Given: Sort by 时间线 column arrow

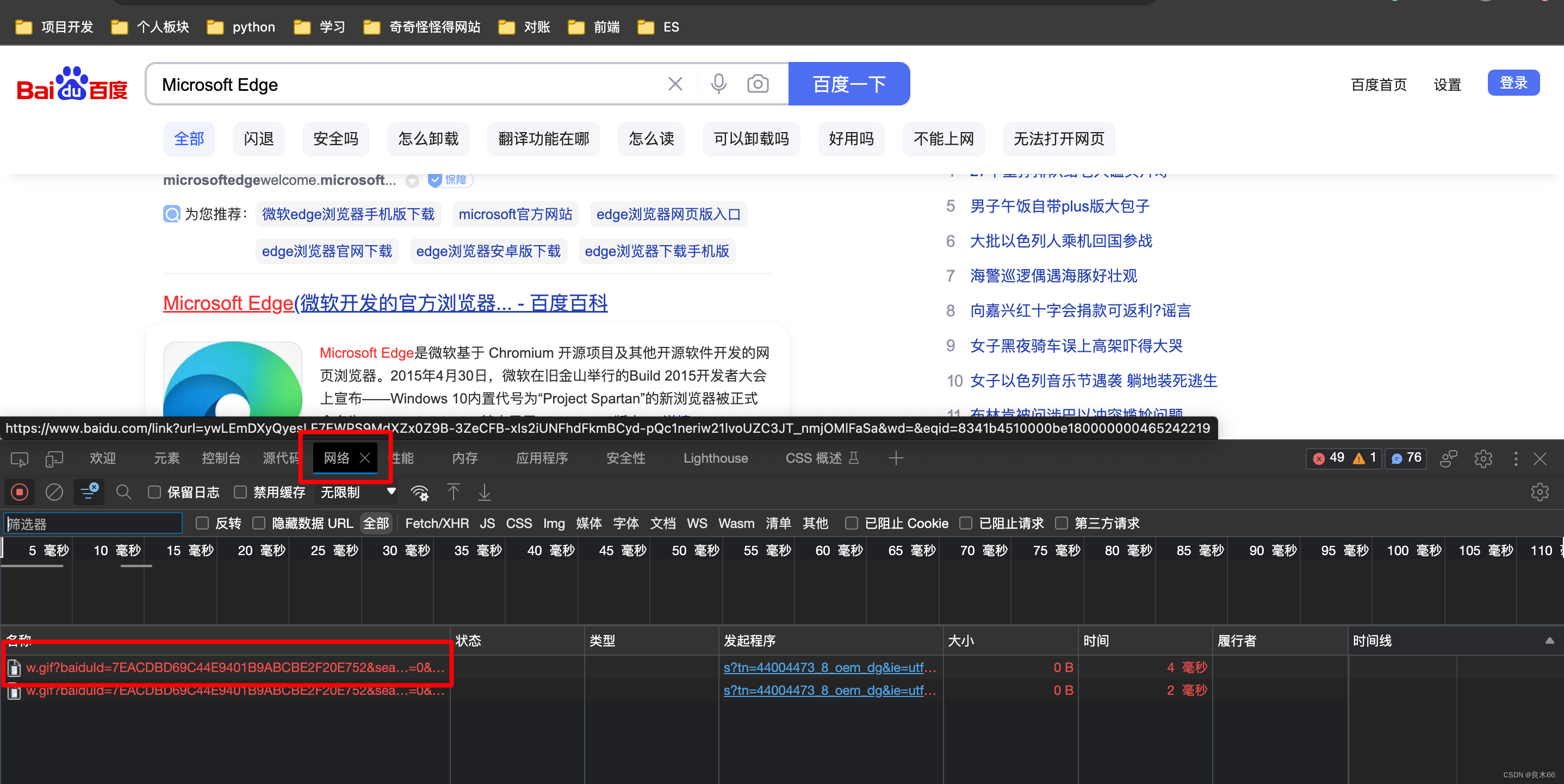Looking at the screenshot, I should (x=1549, y=641).
